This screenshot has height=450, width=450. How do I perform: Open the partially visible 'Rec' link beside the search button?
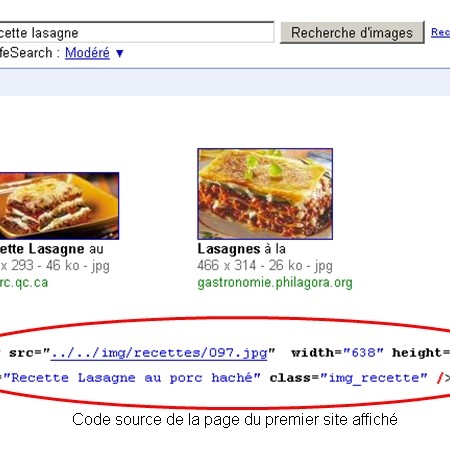(440, 32)
